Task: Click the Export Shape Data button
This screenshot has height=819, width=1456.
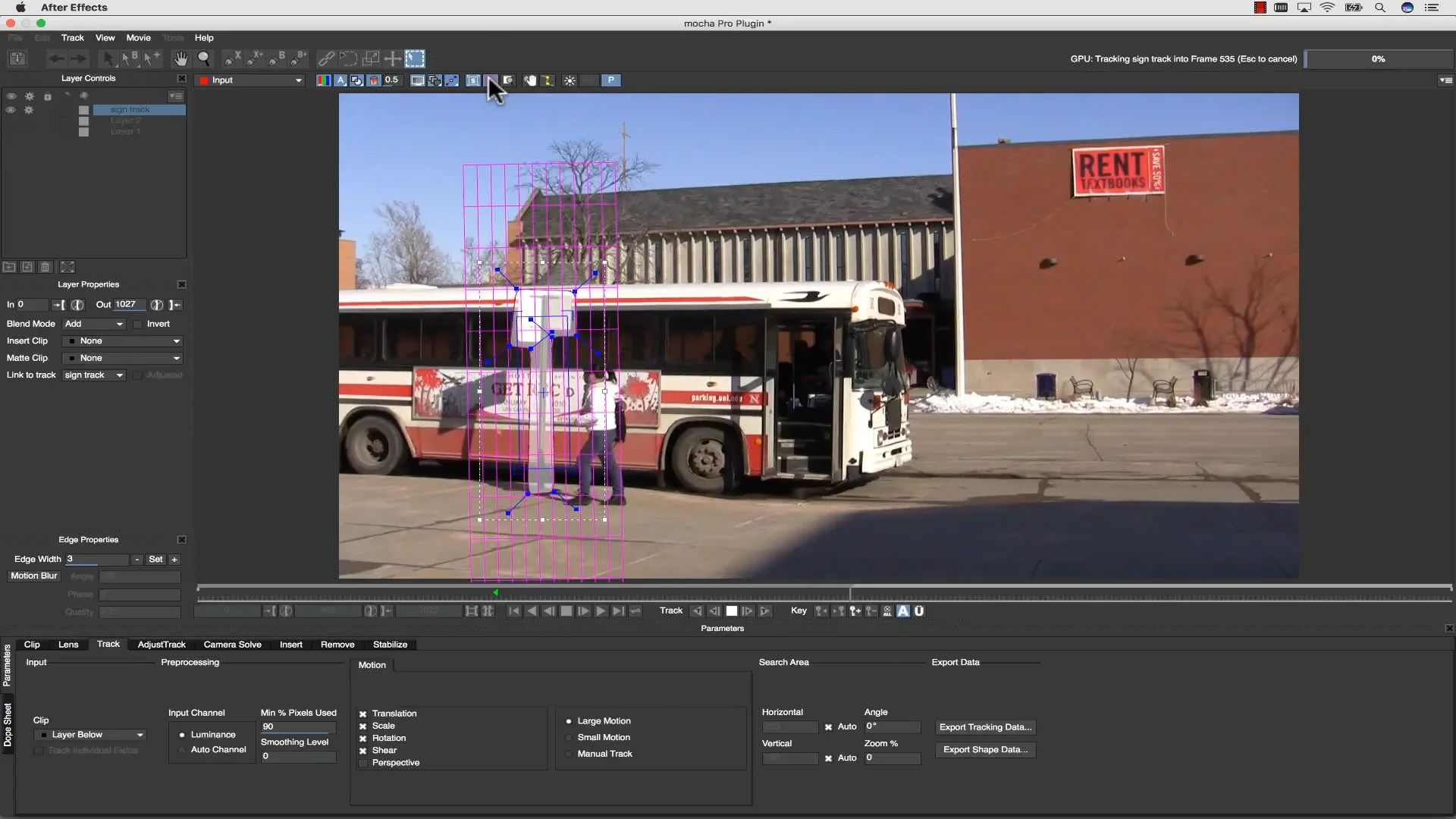Action: pos(986,749)
